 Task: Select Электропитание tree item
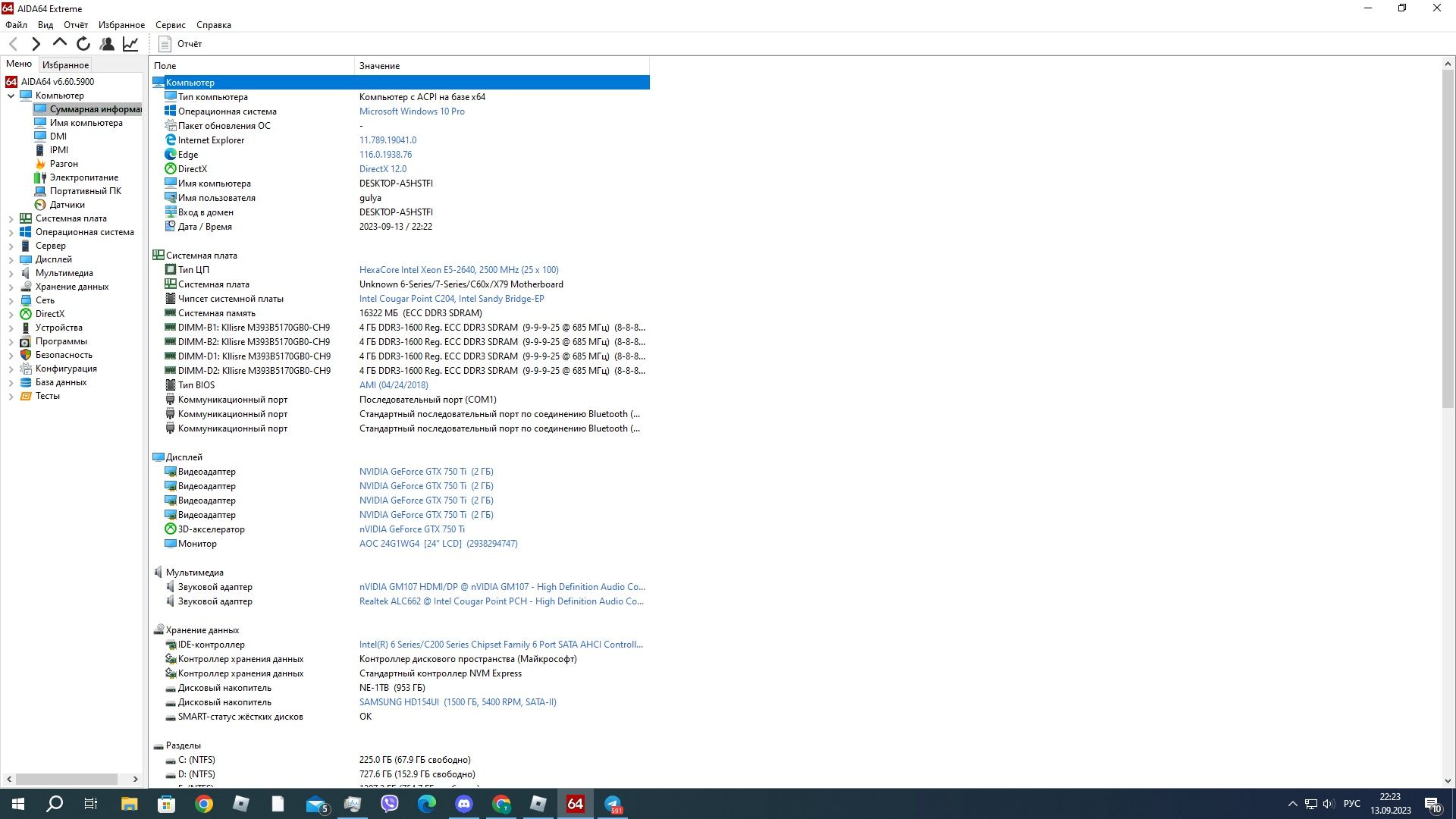coord(83,177)
